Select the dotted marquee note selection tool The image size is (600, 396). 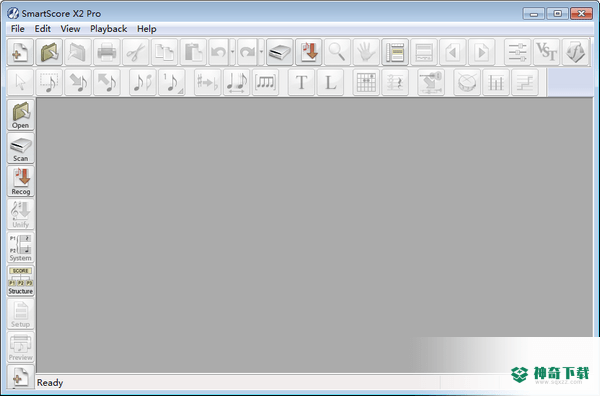click(x=49, y=82)
